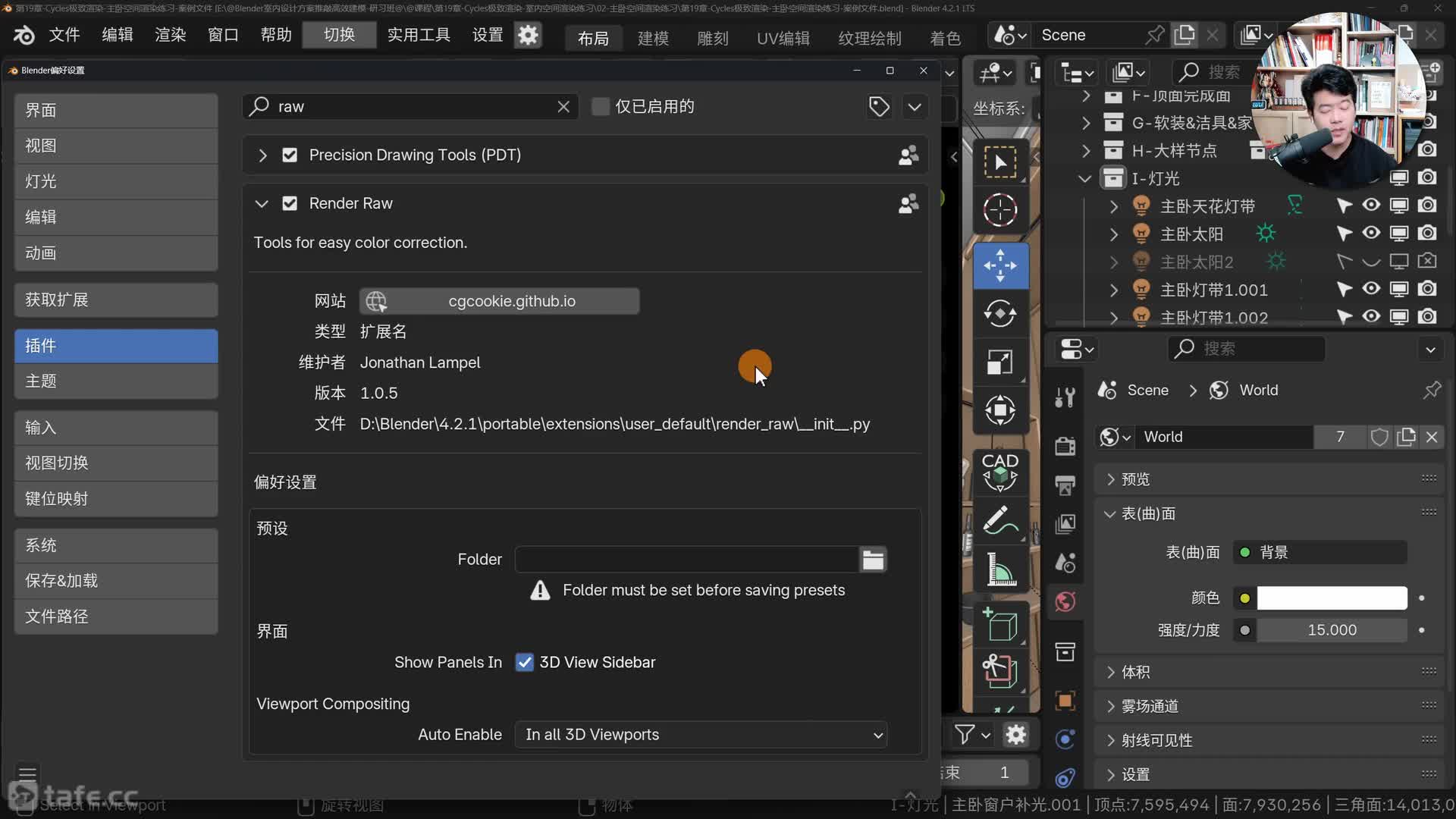This screenshot has height=819, width=1456.
Task: Uncheck the 3D View Sidebar option
Action: [524, 662]
